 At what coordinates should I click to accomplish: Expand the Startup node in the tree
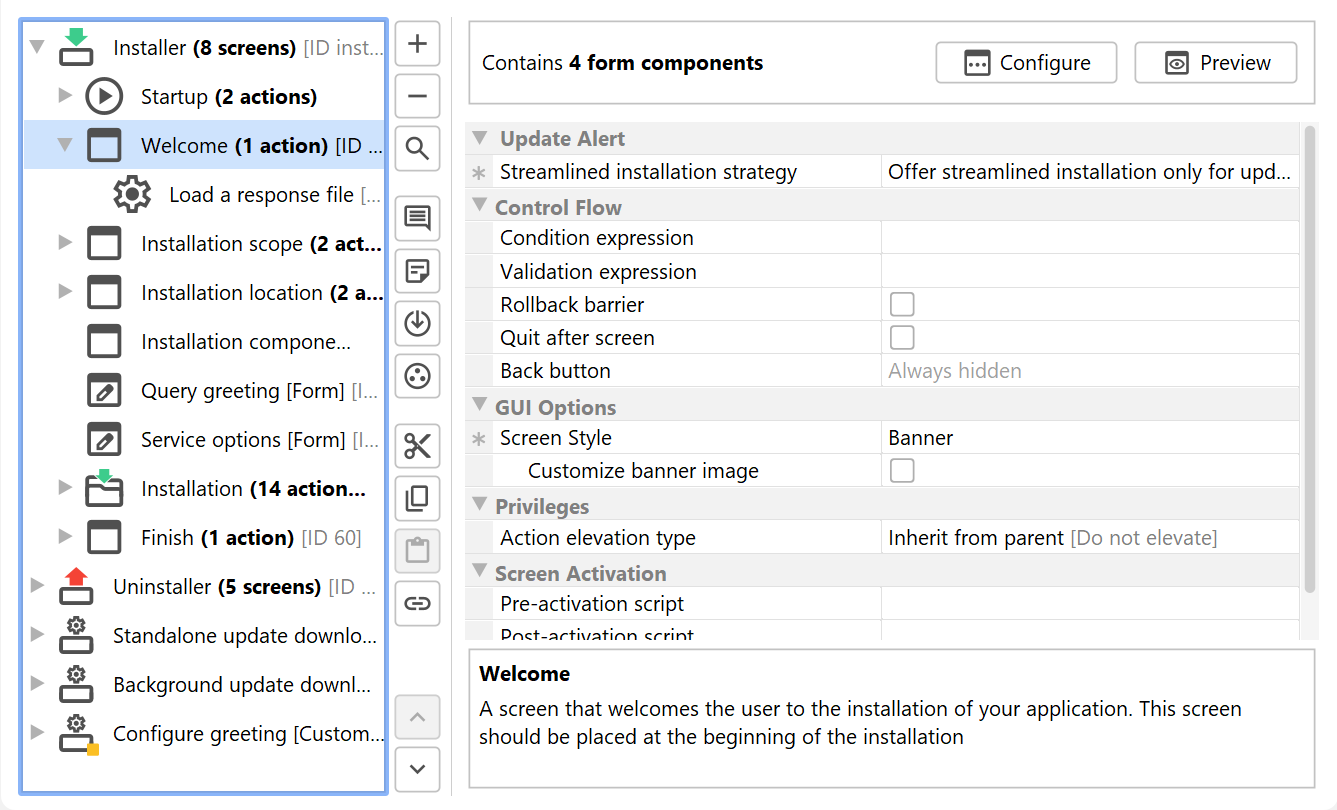click(65, 96)
